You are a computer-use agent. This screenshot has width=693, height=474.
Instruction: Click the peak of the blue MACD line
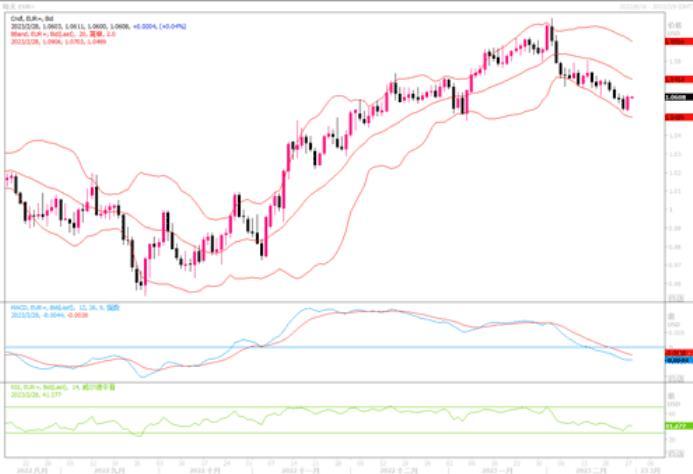pos(308,309)
